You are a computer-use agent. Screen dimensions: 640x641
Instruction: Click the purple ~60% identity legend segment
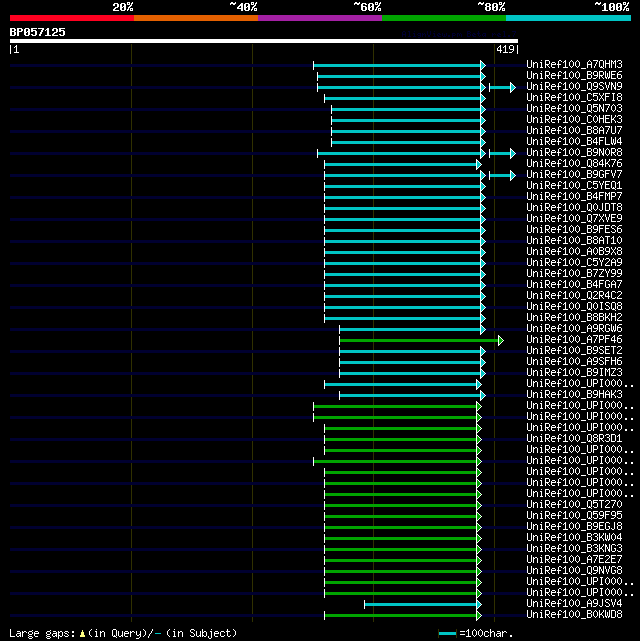(320, 18)
